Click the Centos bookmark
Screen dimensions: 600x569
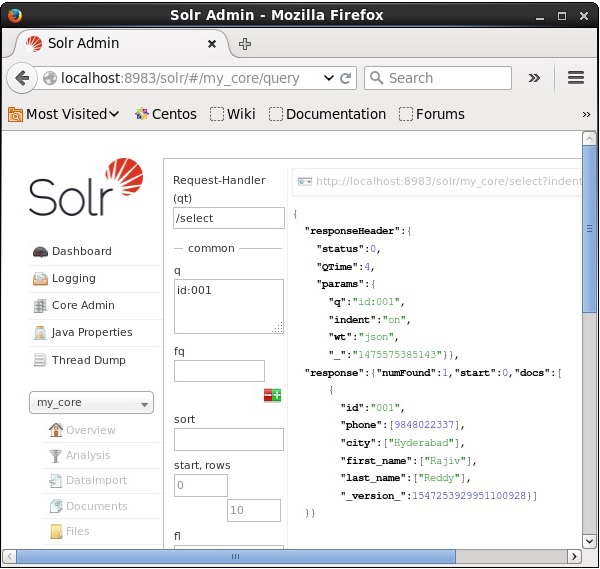165,114
